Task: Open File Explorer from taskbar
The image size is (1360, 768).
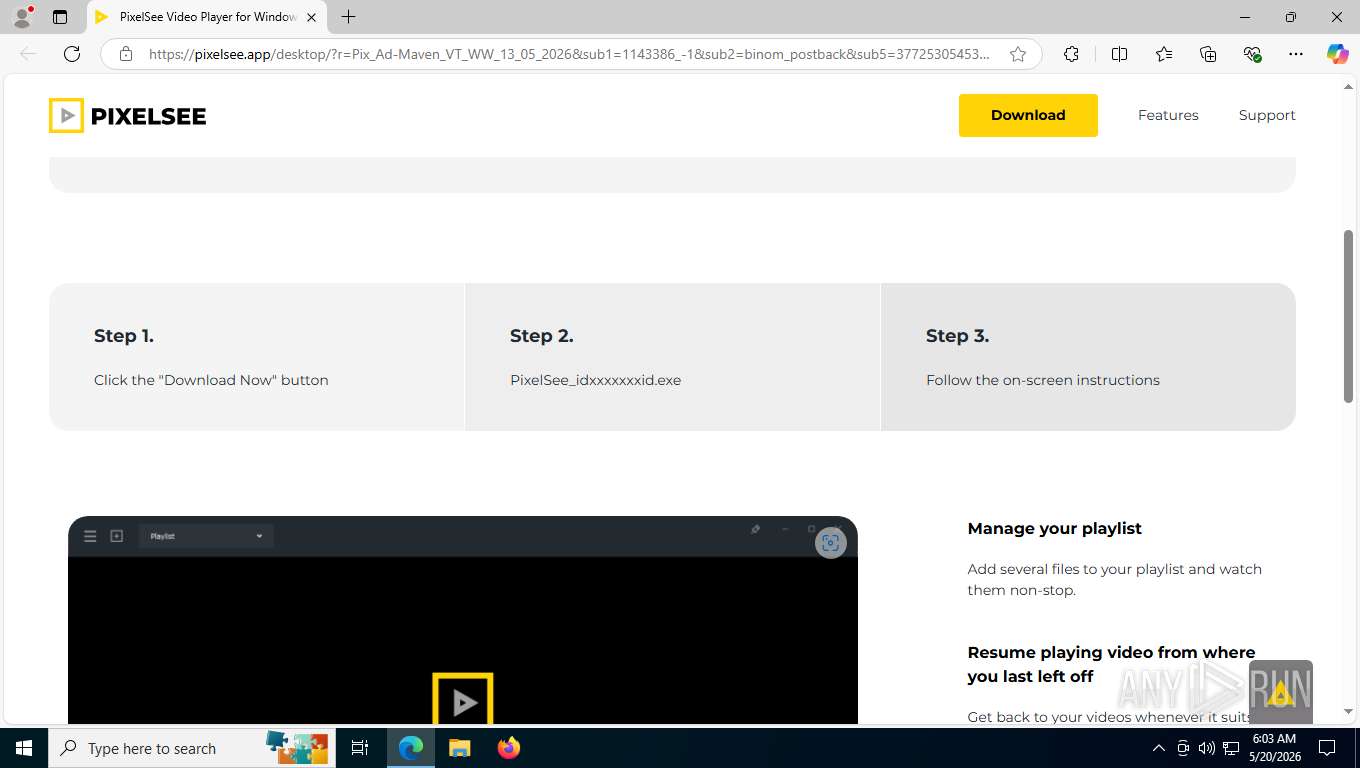Action: pos(460,748)
